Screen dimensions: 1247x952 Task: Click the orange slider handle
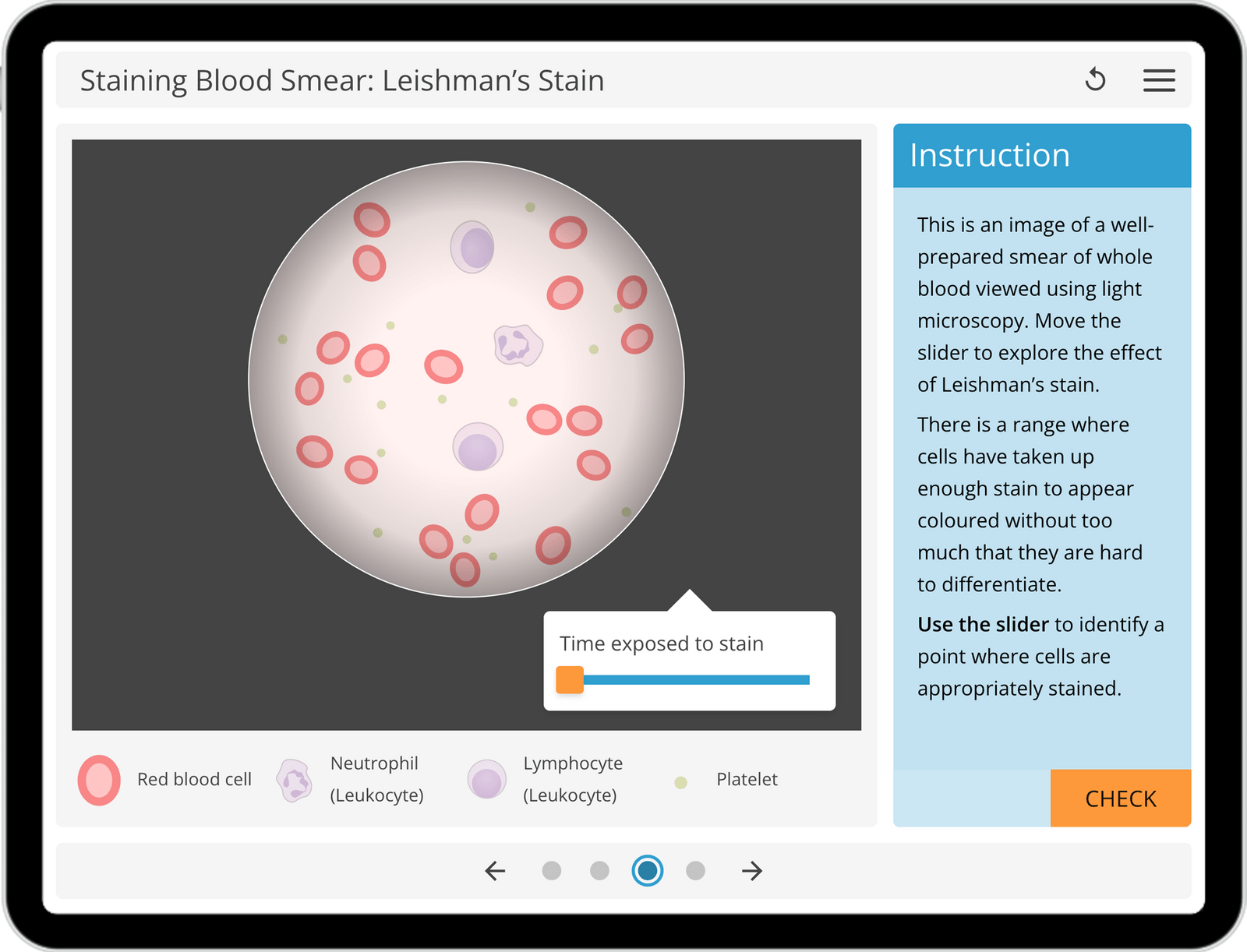coord(571,679)
